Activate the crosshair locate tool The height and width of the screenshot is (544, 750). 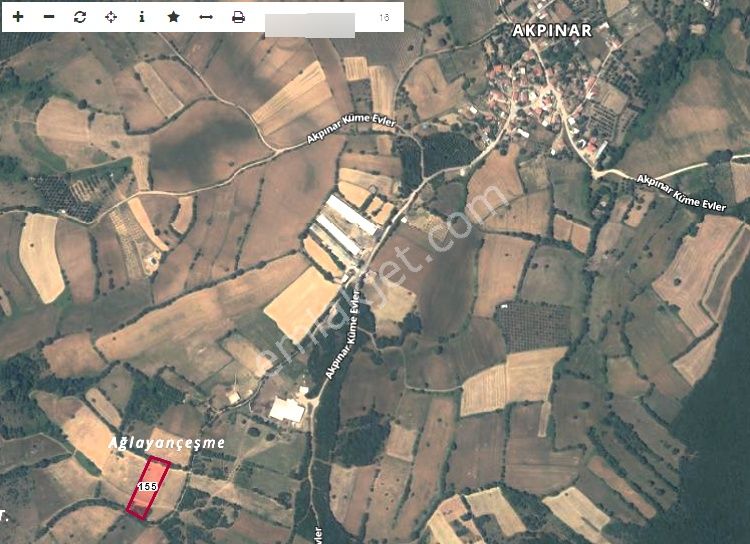pyautogui.click(x=111, y=17)
